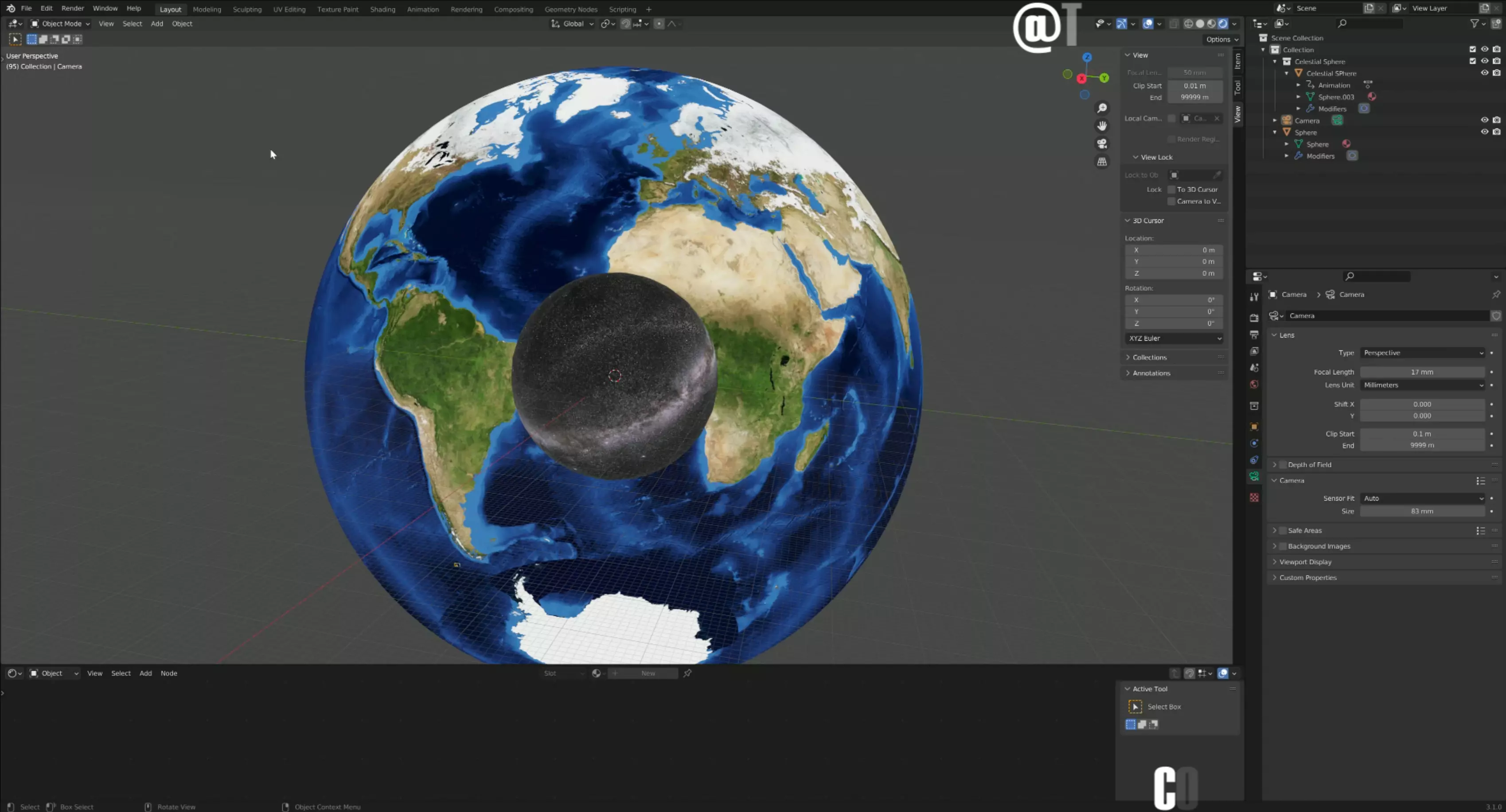Click the pan view hand gizmo
1506x812 pixels.
1101,126
